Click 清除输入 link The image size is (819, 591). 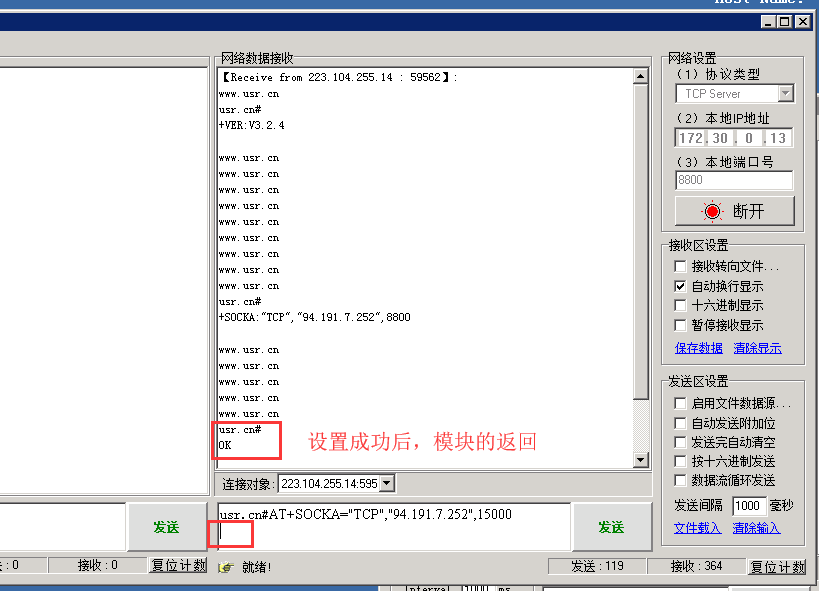pos(756,528)
